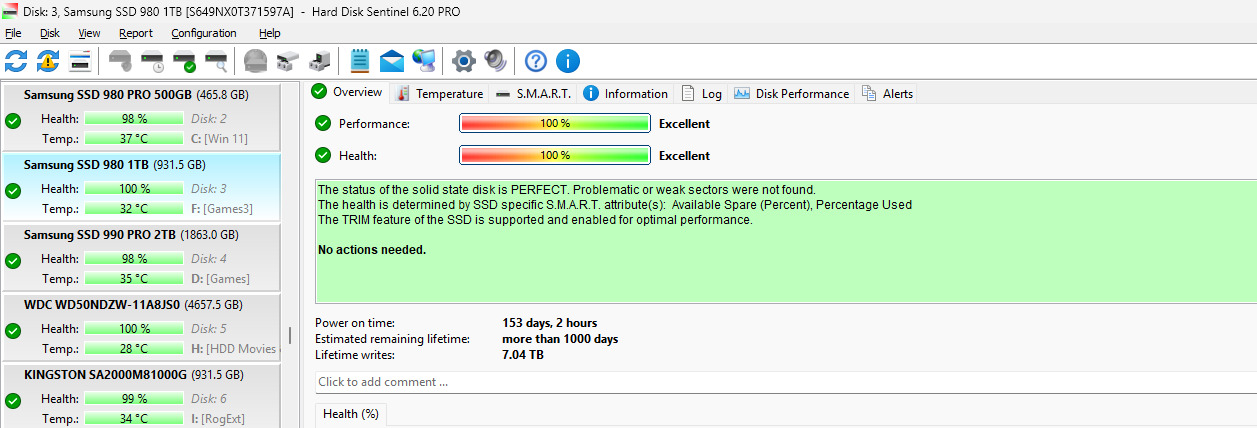Select the Health (%) graph tab
Viewport: 1257px width, 428px height.
351,414
